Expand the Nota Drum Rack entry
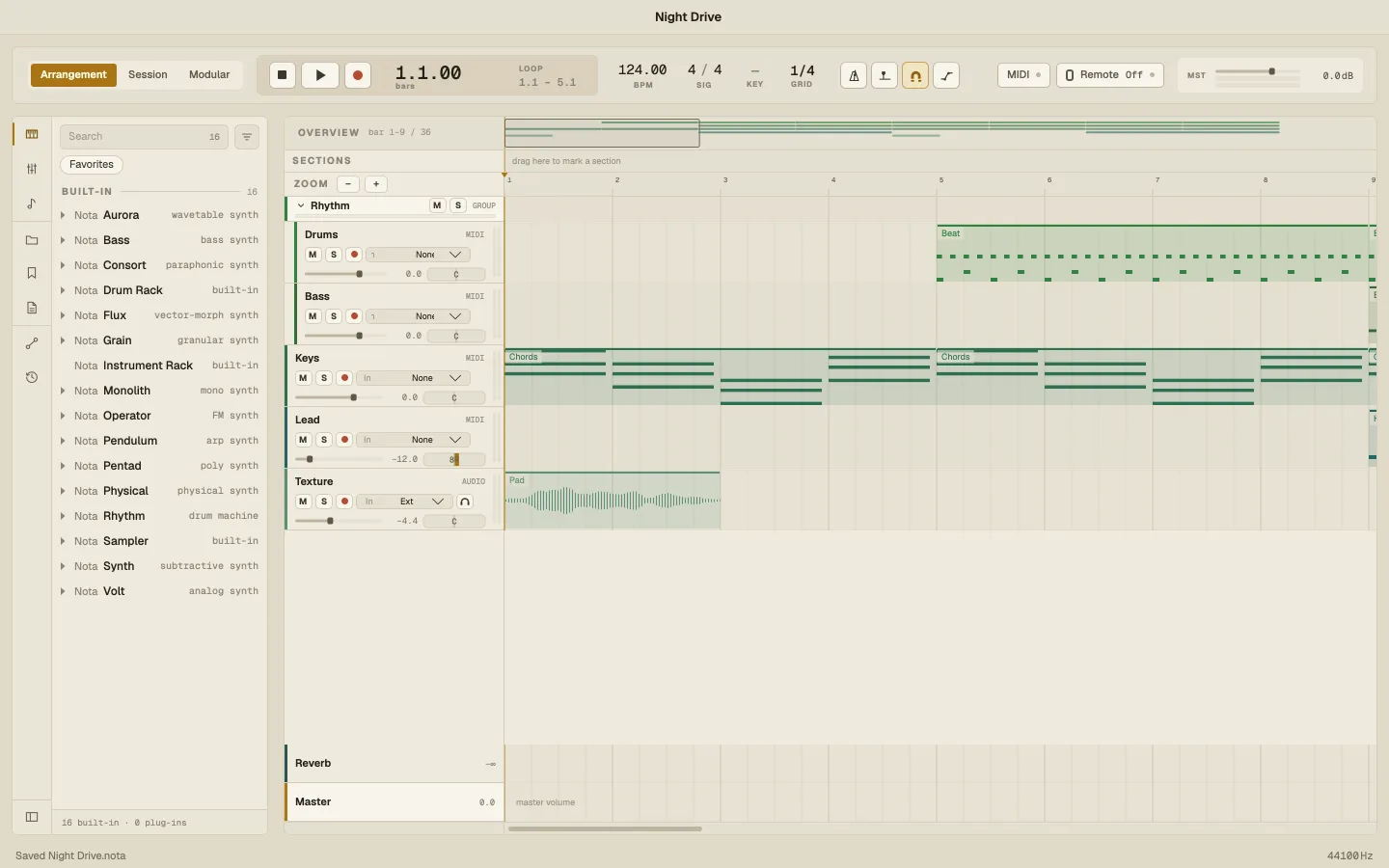1389x868 pixels. click(x=63, y=290)
